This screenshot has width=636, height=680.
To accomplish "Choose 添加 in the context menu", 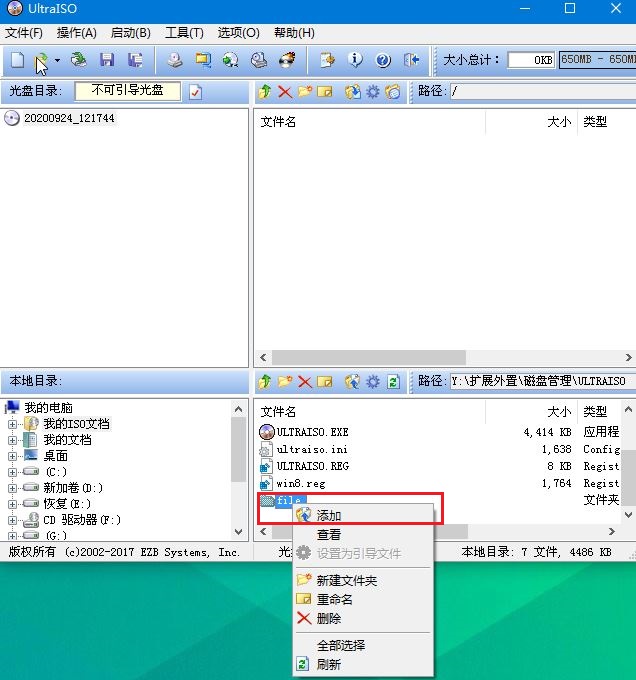I will (x=363, y=516).
